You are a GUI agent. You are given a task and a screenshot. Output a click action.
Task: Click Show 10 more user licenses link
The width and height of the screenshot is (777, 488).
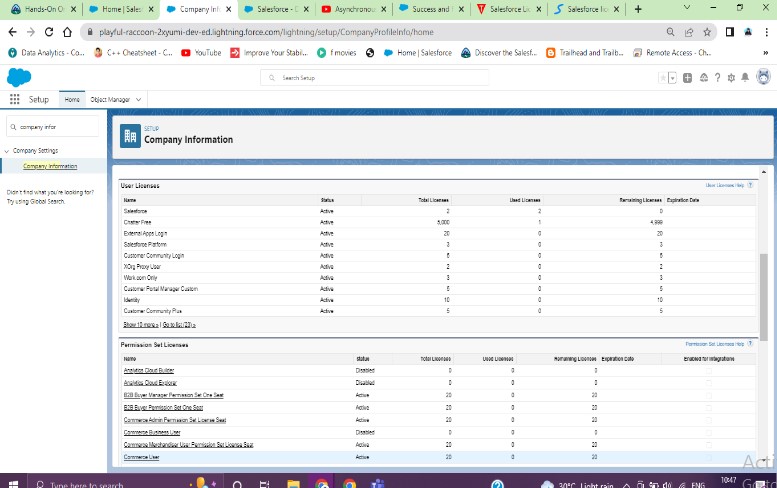pyautogui.click(x=141, y=325)
